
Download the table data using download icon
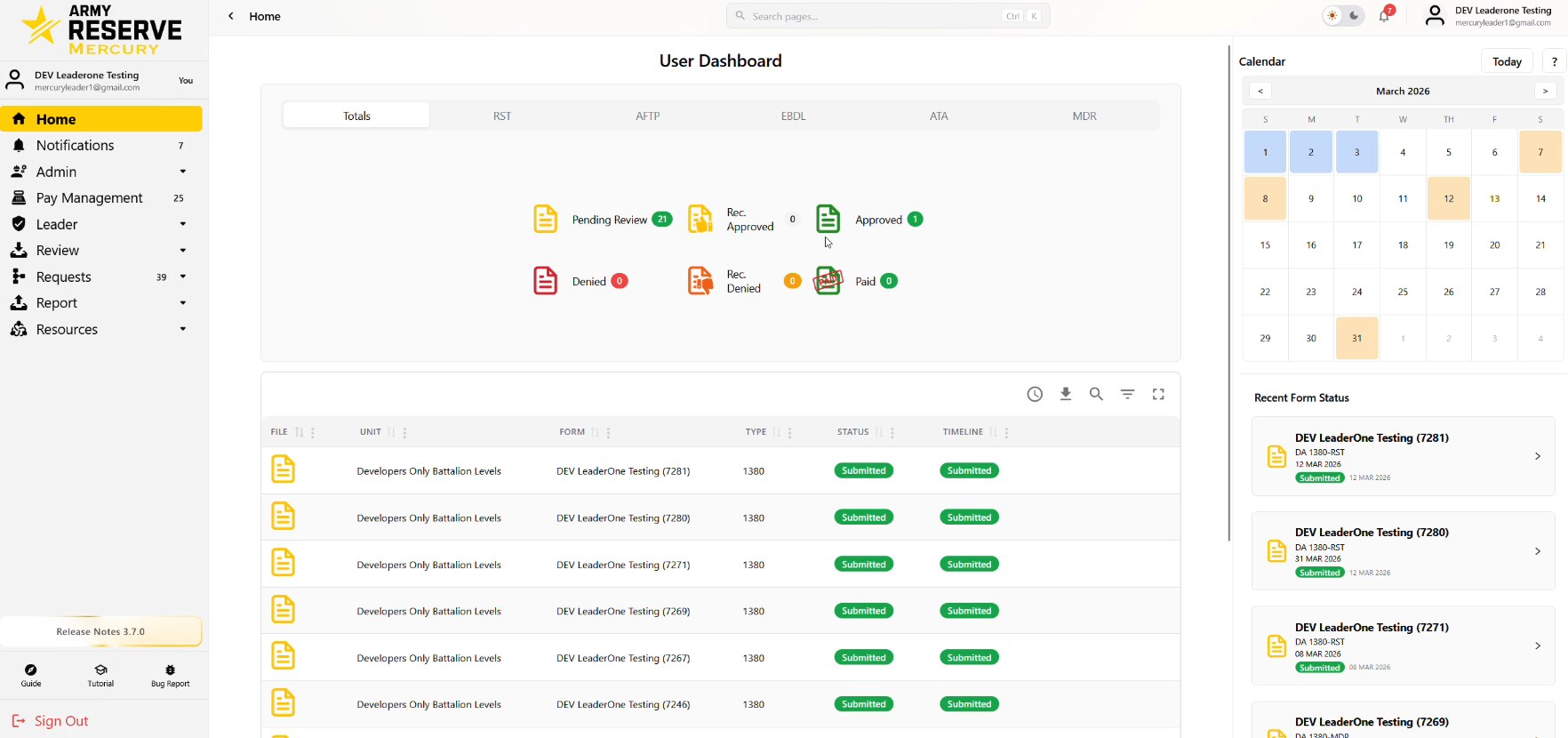pos(1066,394)
